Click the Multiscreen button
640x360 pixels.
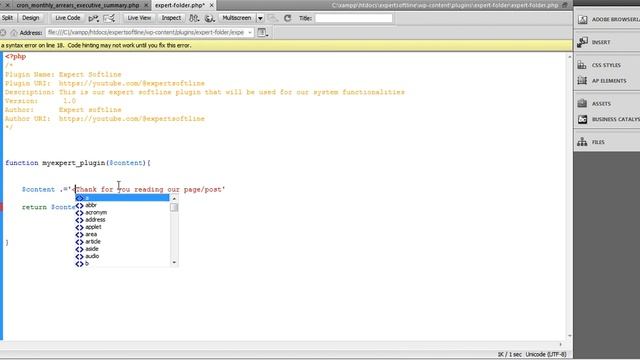tap(237, 18)
